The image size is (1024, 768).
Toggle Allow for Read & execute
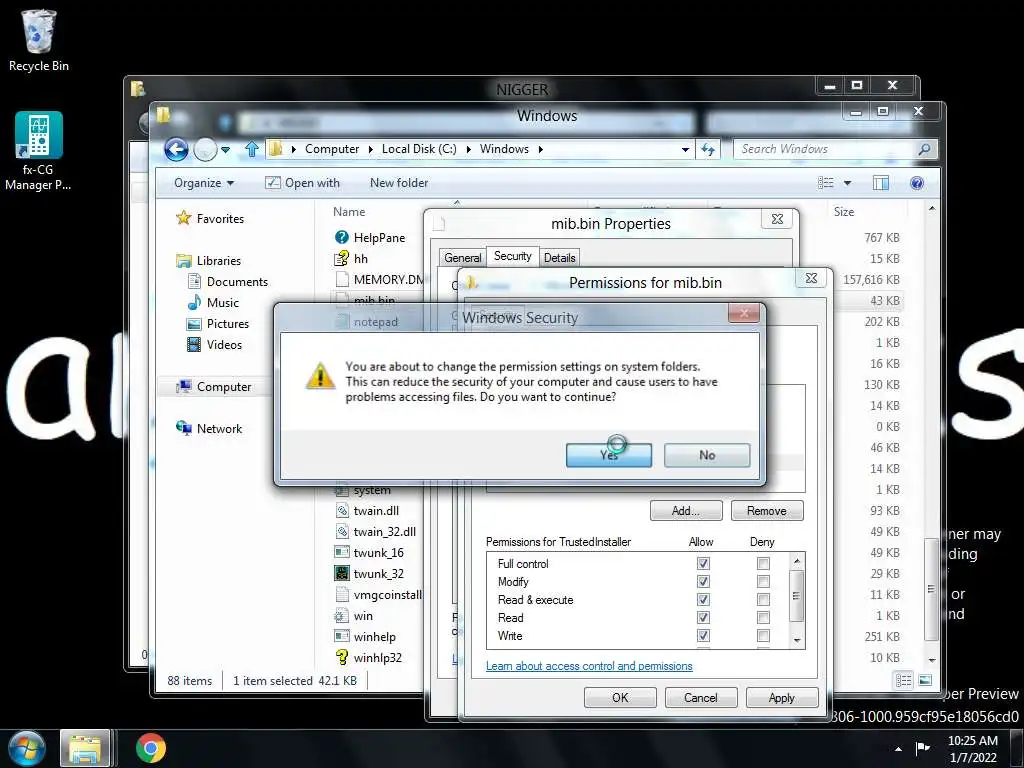[x=703, y=600]
